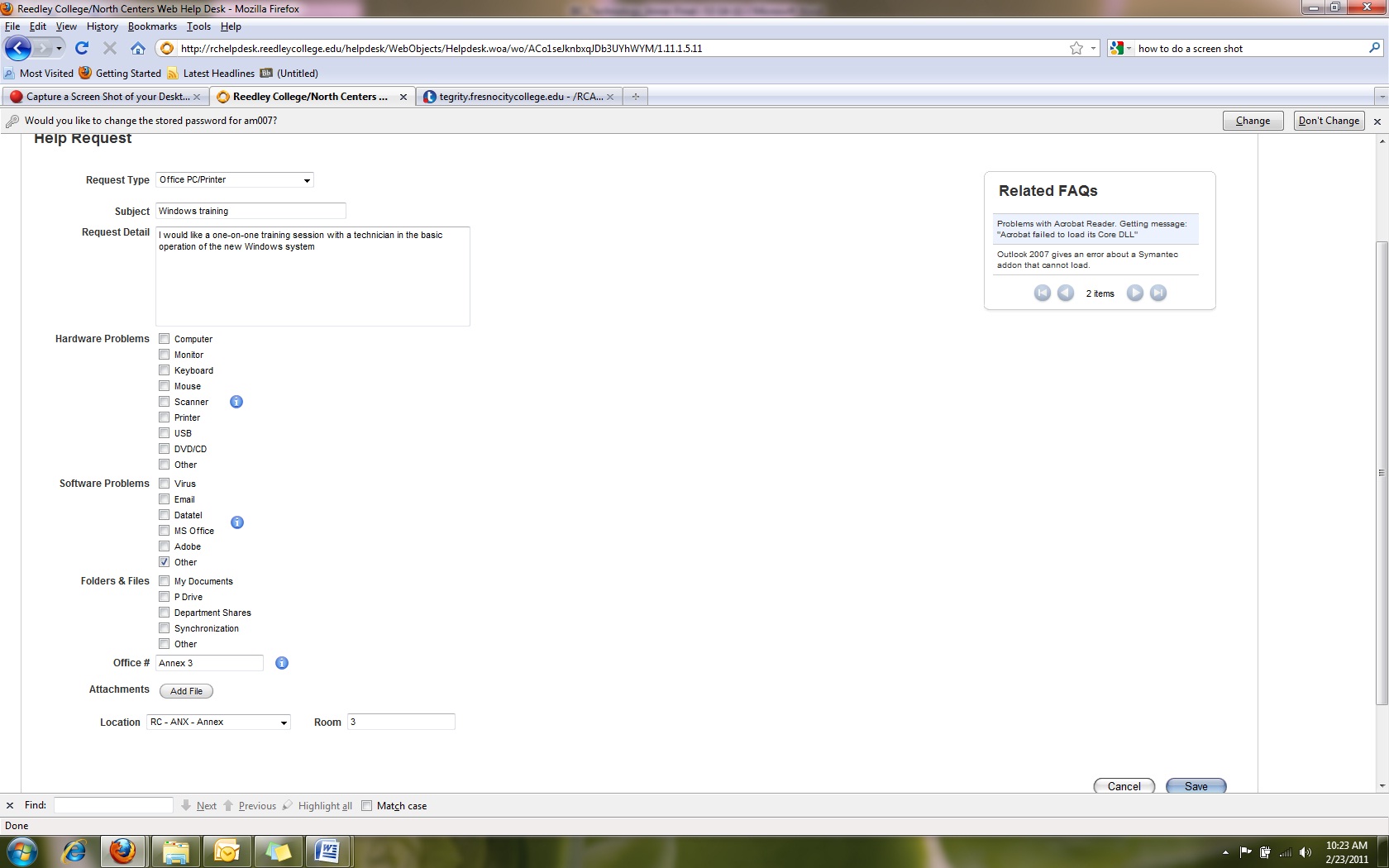Click the Cancel button
The width and height of the screenshot is (1389, 868).
pos(1124,786)
